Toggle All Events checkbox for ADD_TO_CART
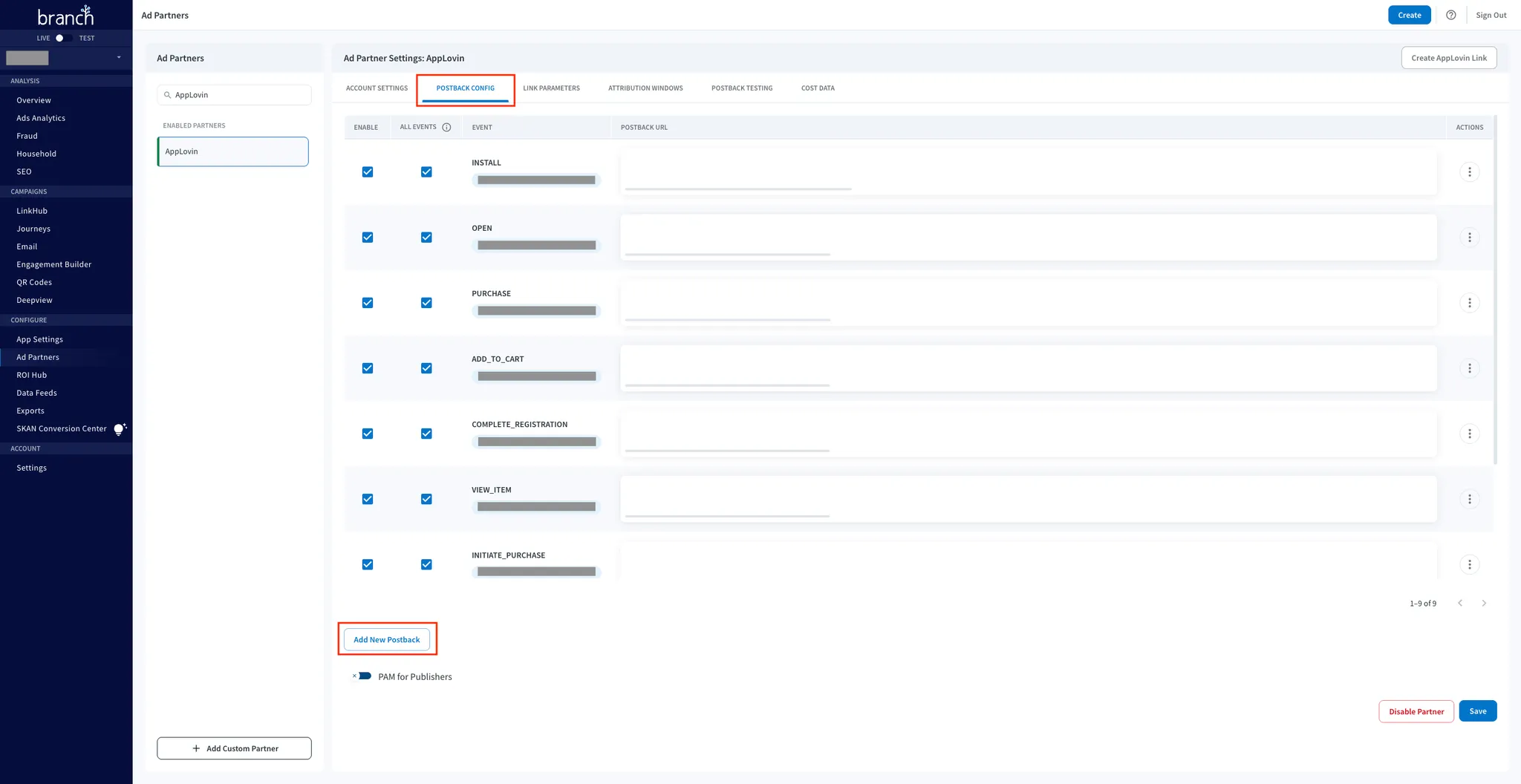 coord(426,368)
